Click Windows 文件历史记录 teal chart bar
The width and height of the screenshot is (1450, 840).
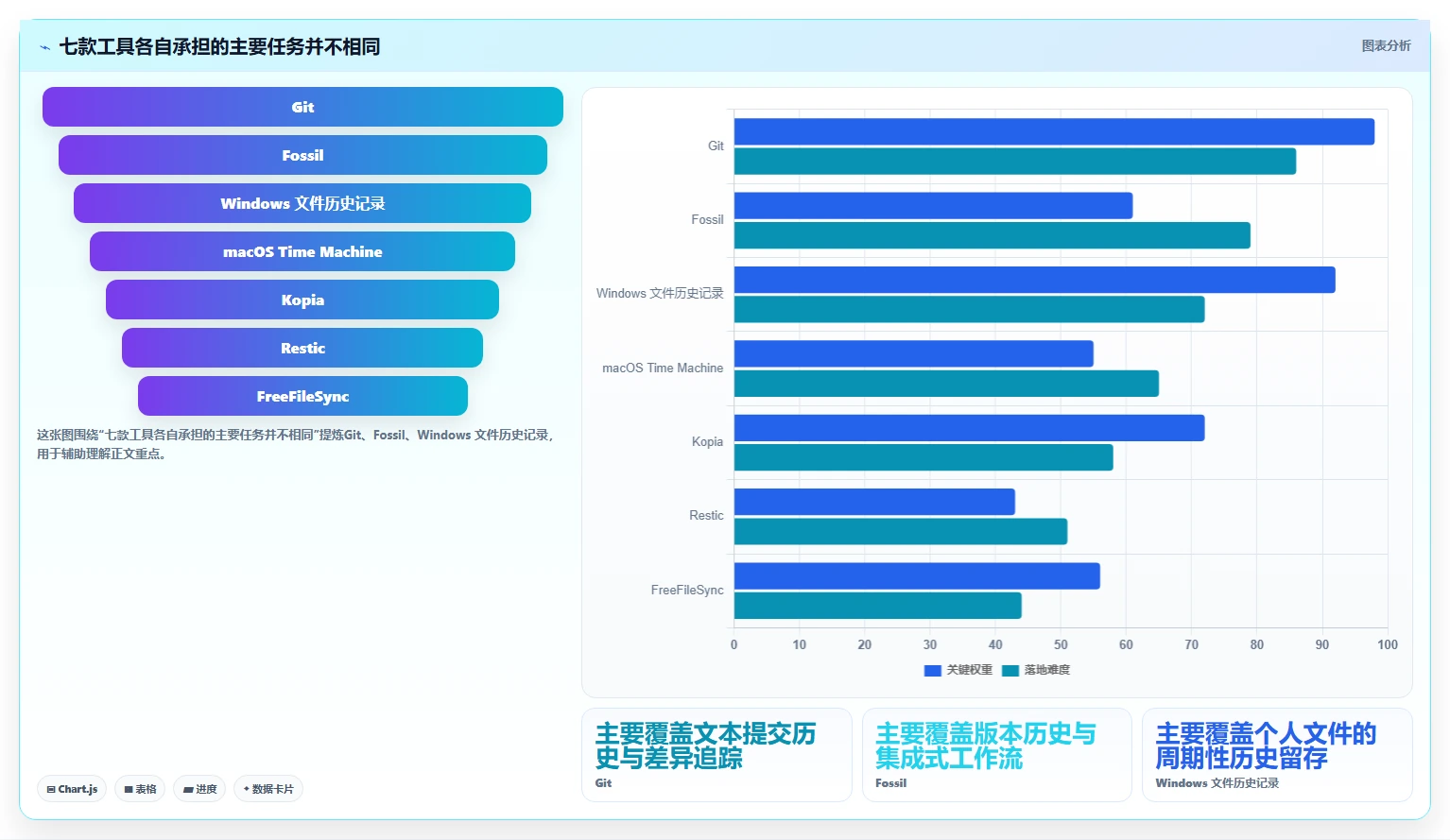click(x=969, y=309)
